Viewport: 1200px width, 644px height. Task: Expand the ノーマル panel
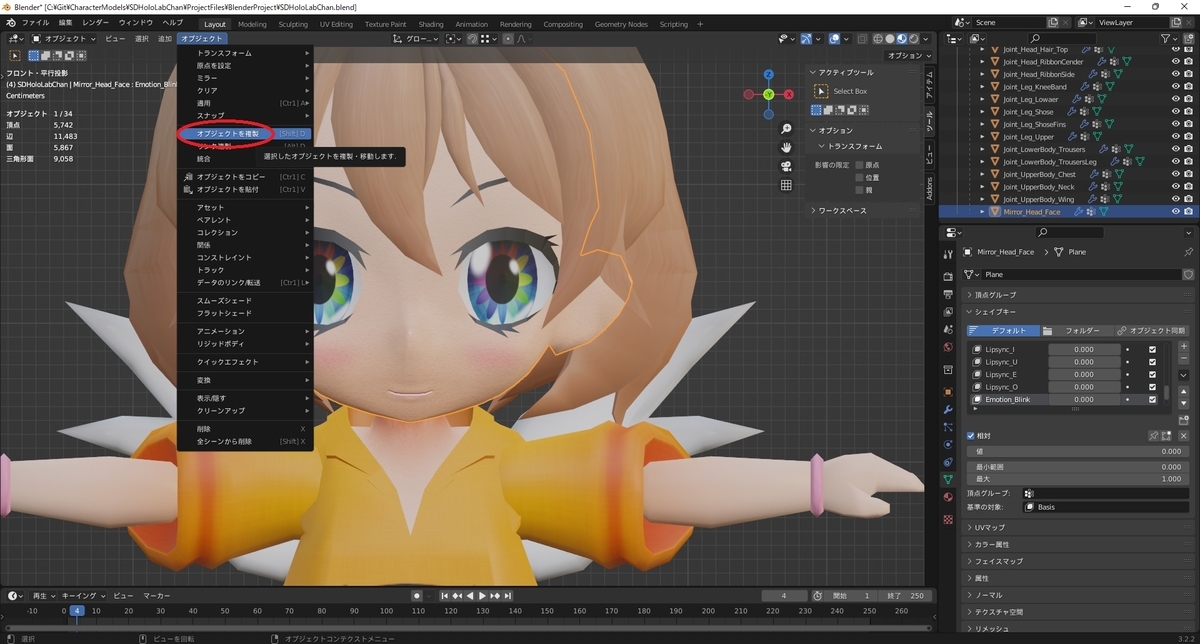click(1078, 595)
